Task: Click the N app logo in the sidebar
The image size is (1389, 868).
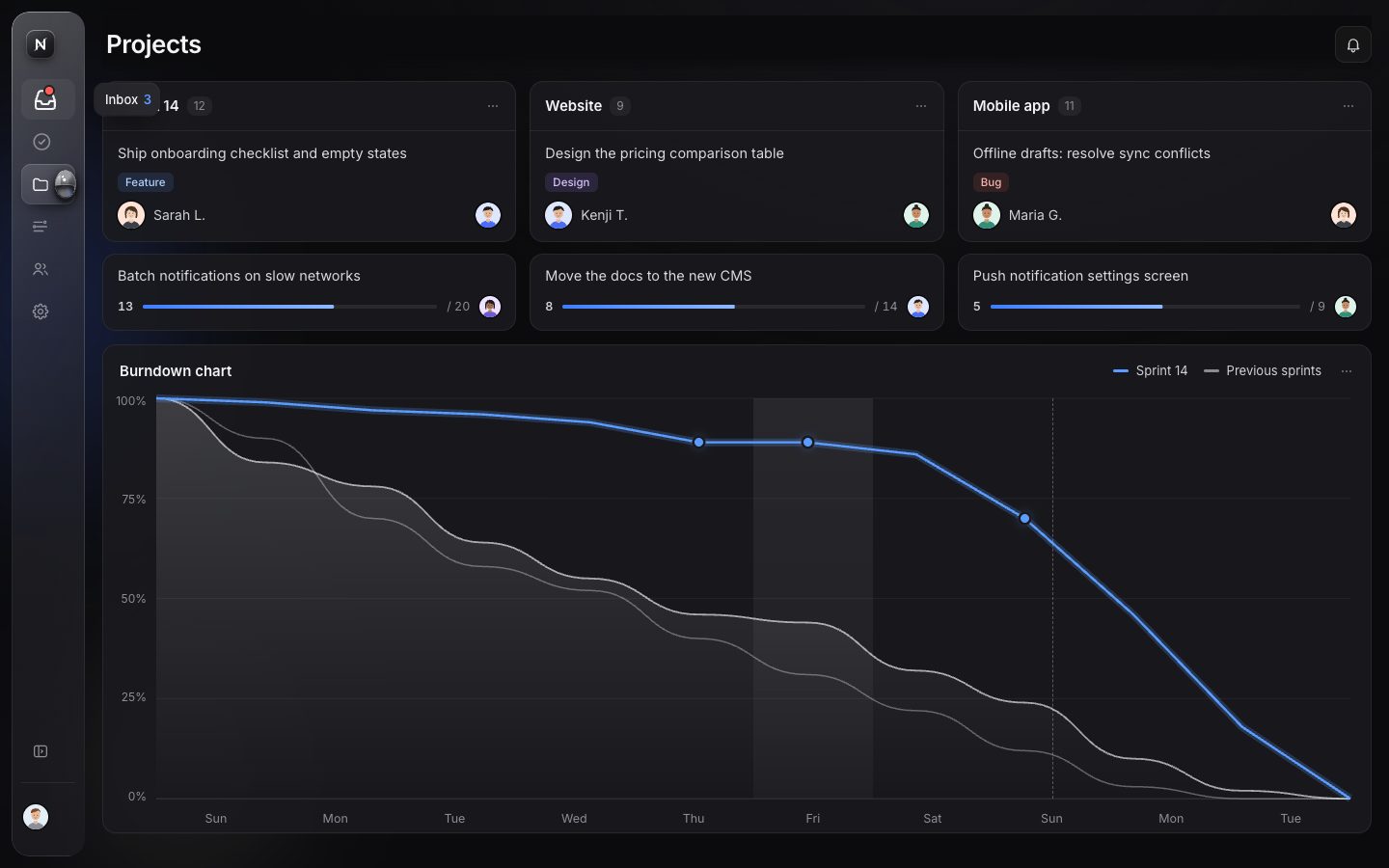Action: (x=41, y=44)
